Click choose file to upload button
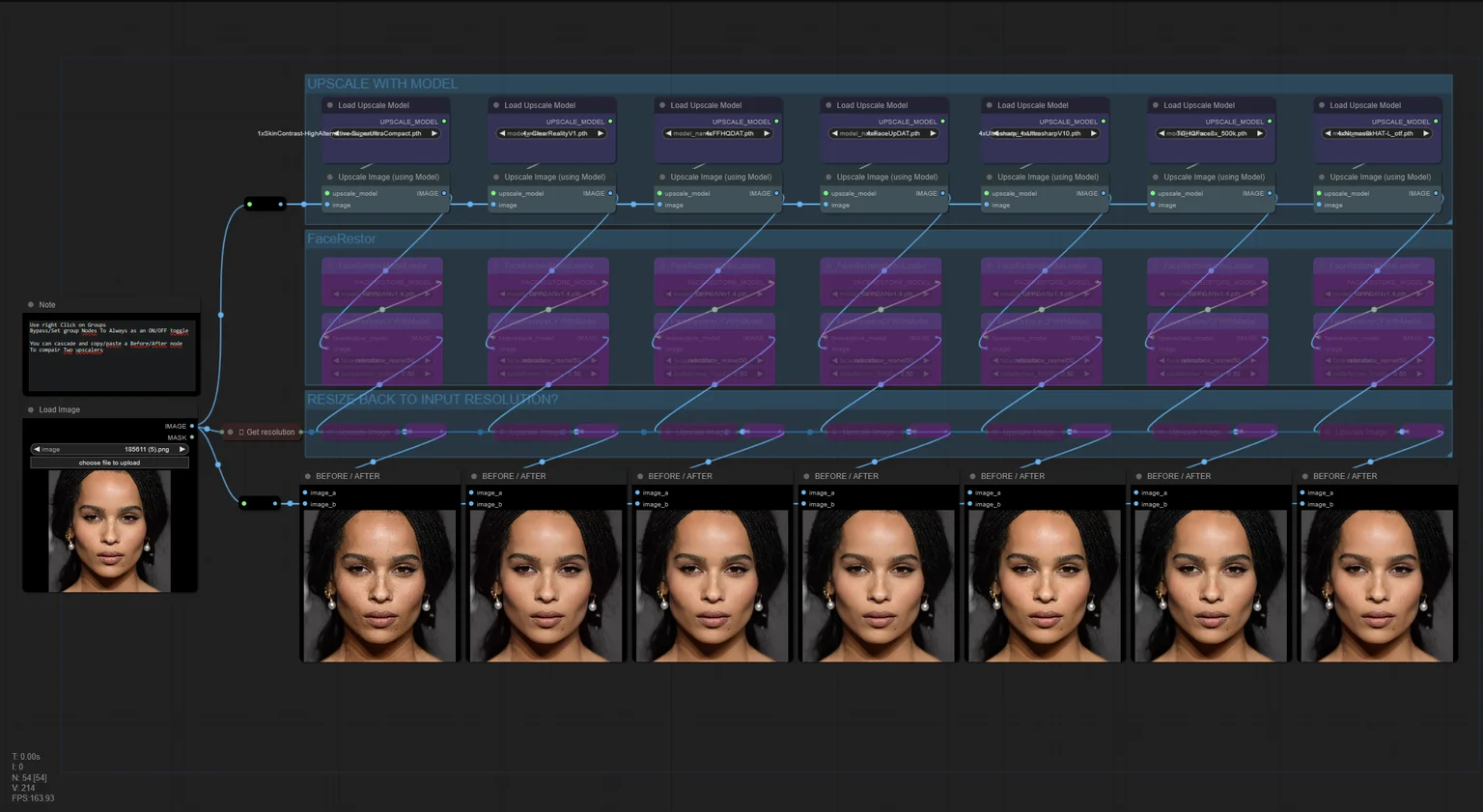Viewport: 1483px width, 812px height. click(109, 462)
